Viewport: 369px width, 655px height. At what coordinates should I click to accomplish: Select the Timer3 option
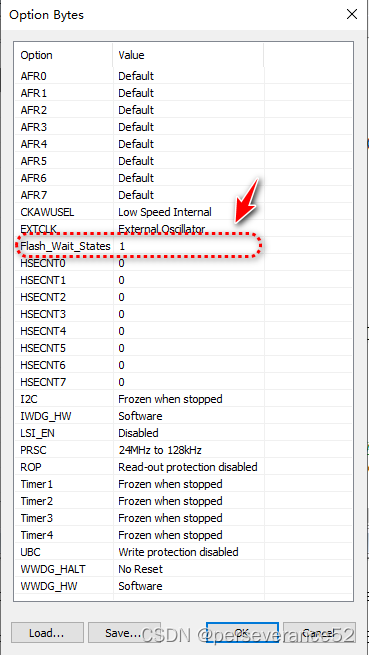(37, 518)
